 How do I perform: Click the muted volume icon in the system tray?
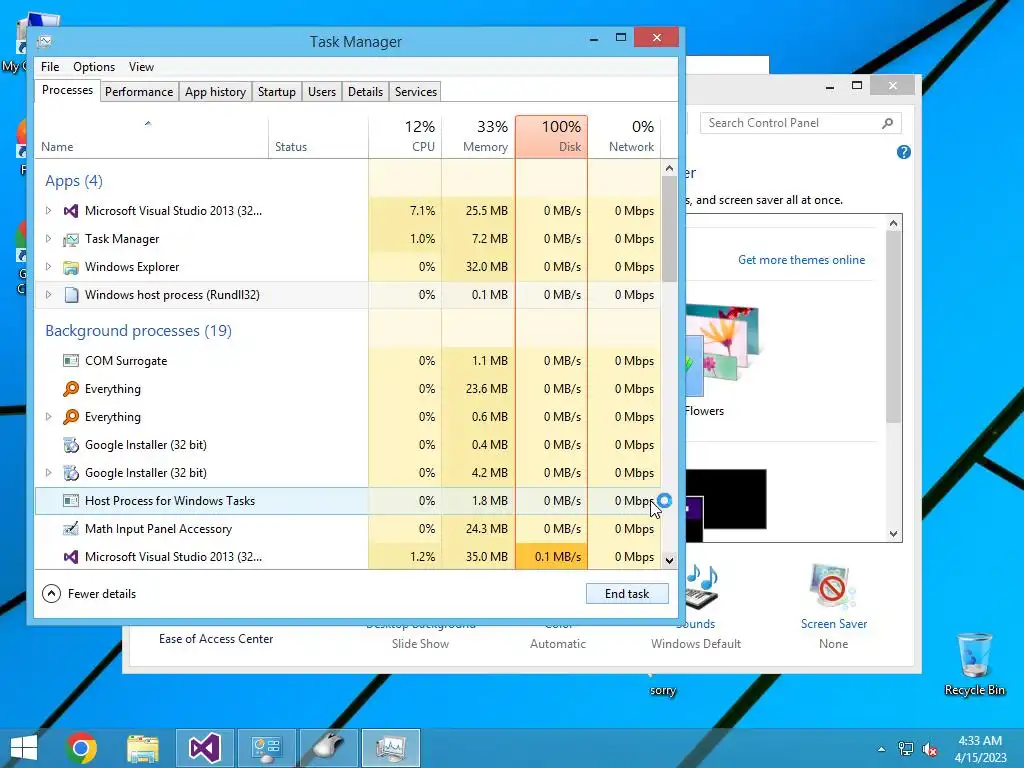point(930,749)
